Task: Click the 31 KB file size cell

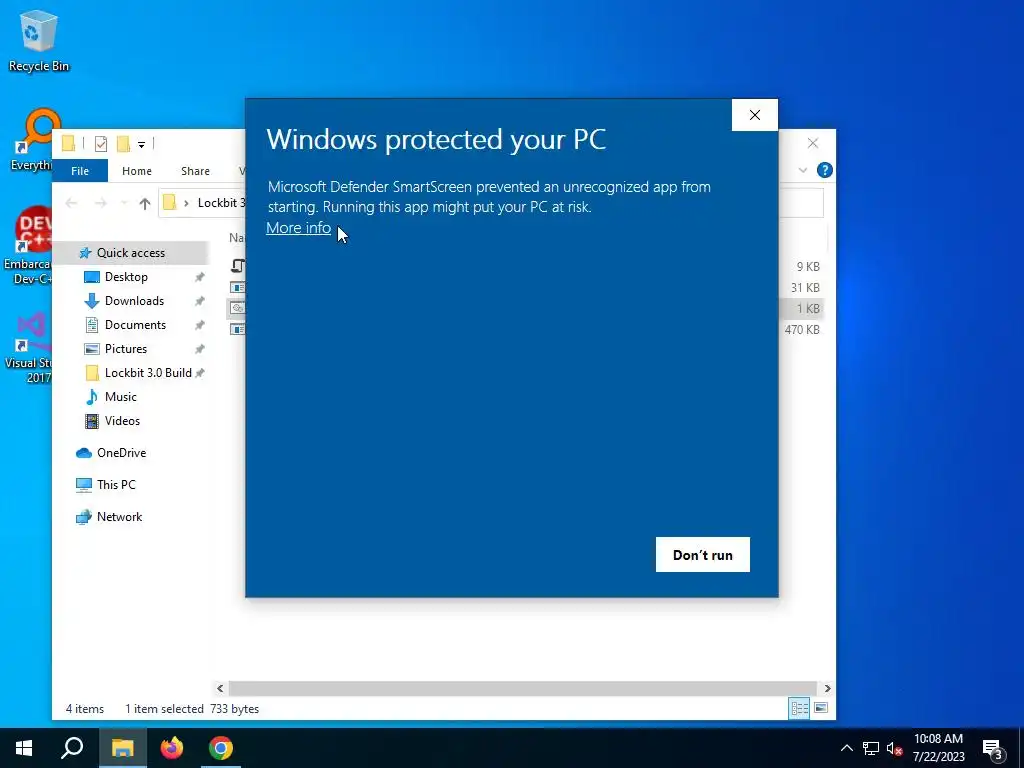Action: point(805,287)
